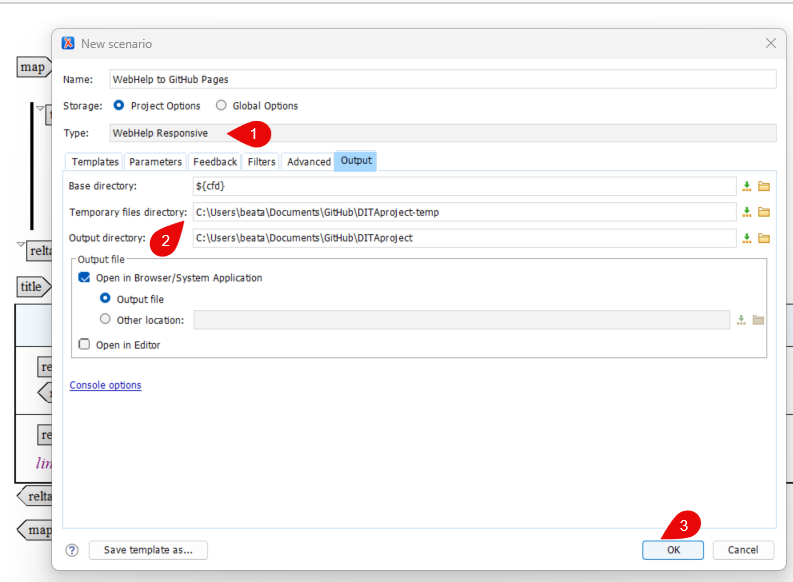This screenshot has width=793, height=582.
Task: Click the Oxygen icon in dialog title
Action: point(68,43)
